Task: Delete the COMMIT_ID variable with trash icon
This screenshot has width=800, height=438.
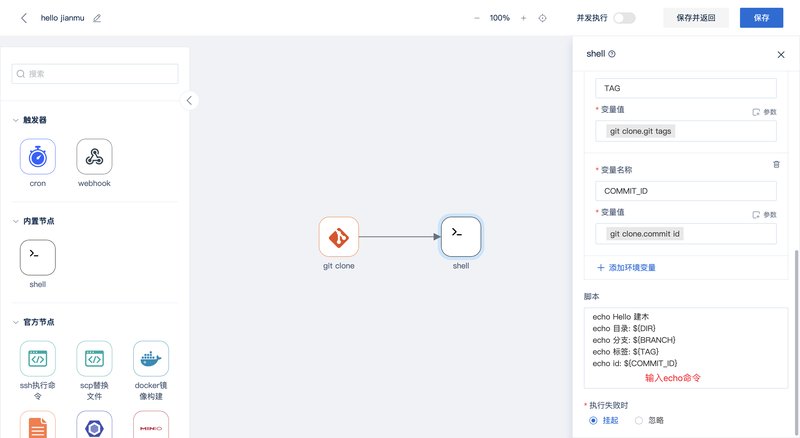Action: click(x=776, y=164)
